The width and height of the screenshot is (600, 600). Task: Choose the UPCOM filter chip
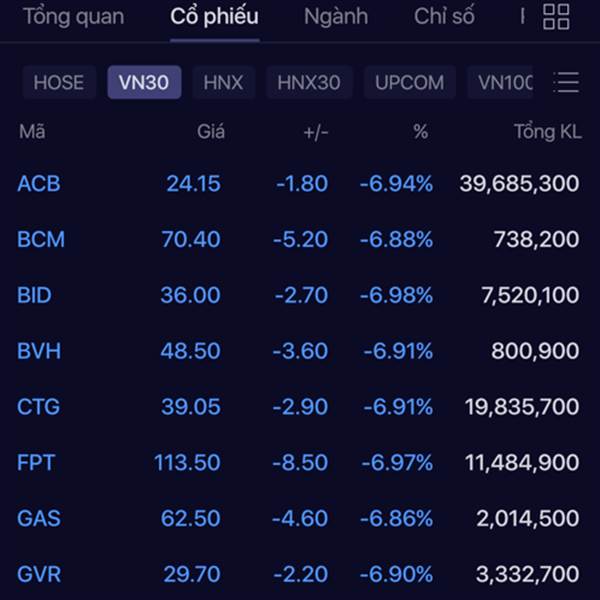click(409, 82)
